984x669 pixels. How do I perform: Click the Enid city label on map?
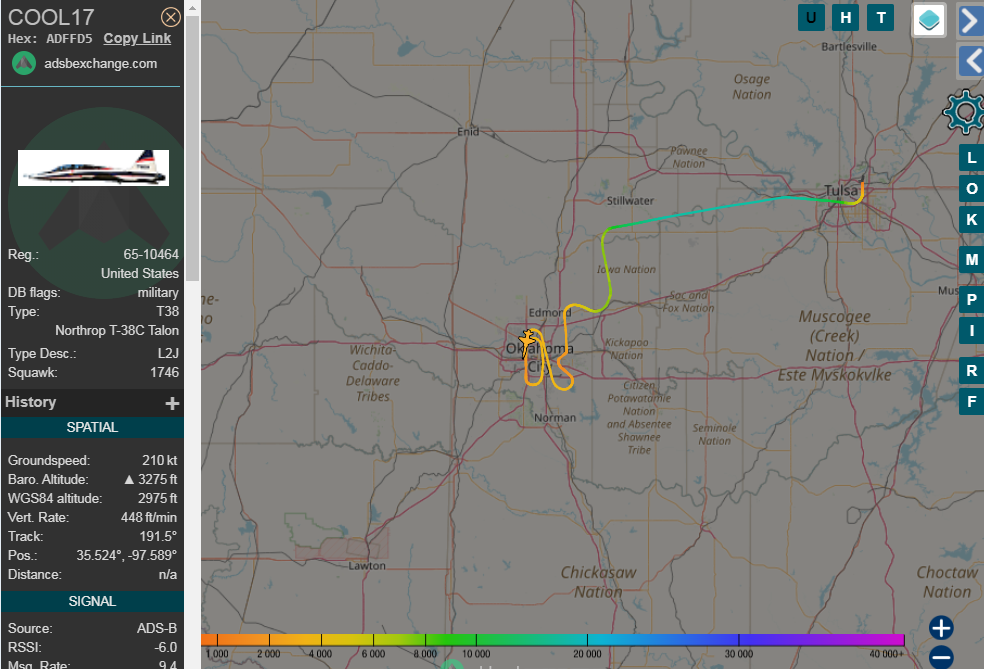coord(468,131)
